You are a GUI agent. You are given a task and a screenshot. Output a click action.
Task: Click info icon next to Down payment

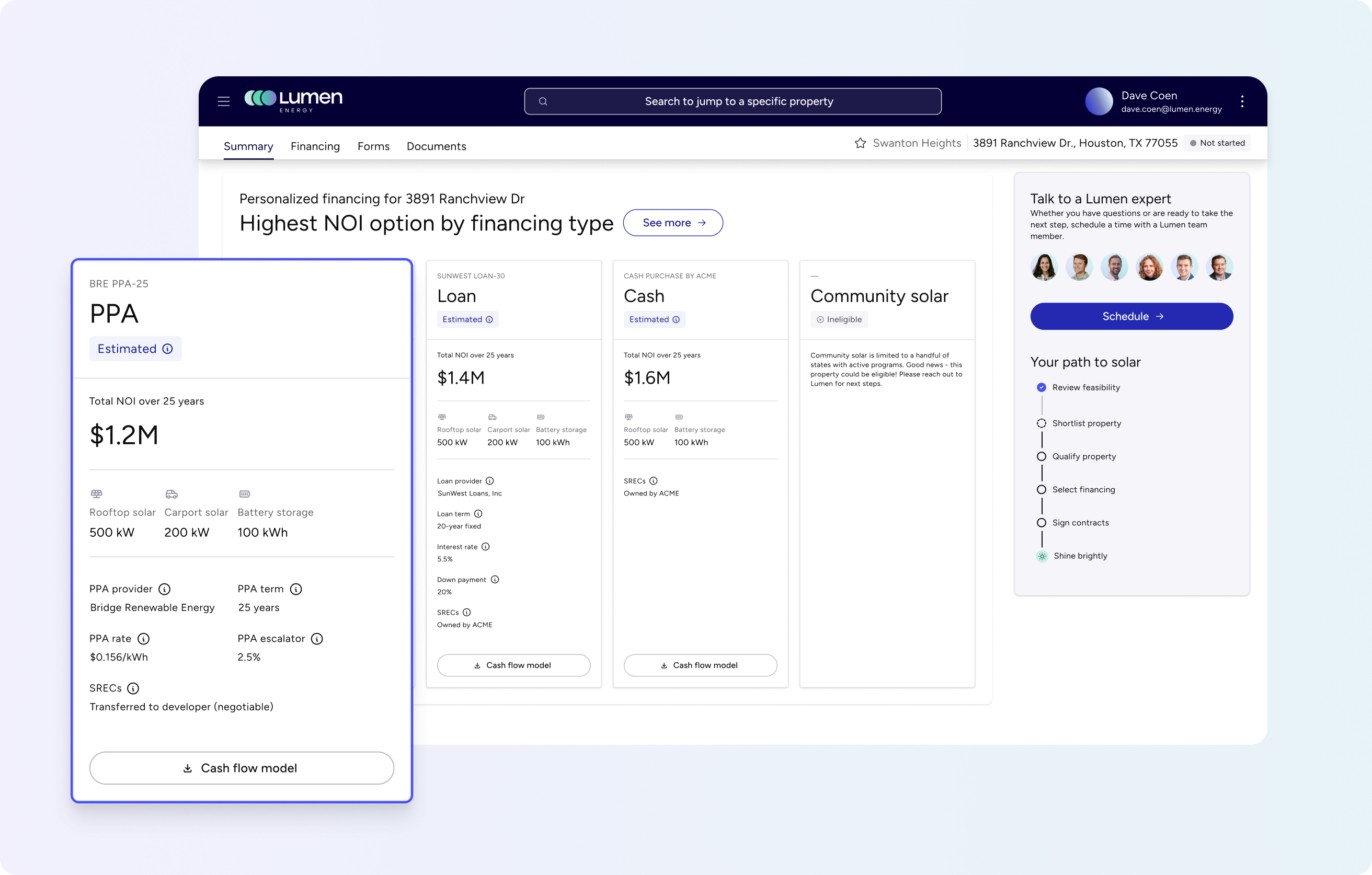coord(495,579)
